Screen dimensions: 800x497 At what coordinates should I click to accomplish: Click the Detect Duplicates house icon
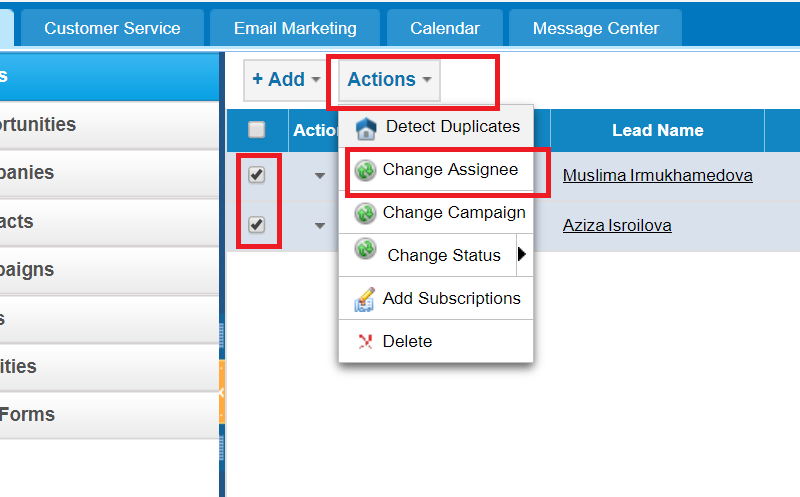366,128
